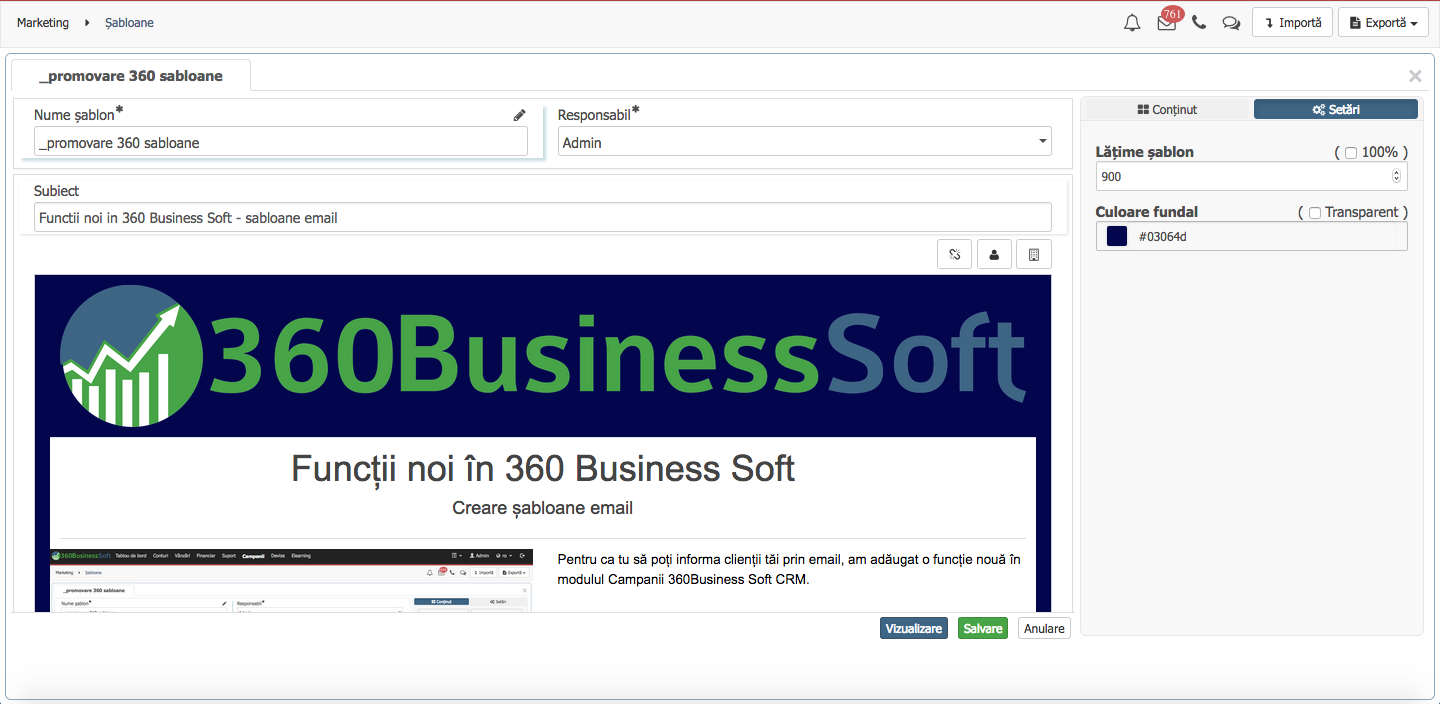
Task: Switch to the Setări tab
Action: click(1335, 110)
